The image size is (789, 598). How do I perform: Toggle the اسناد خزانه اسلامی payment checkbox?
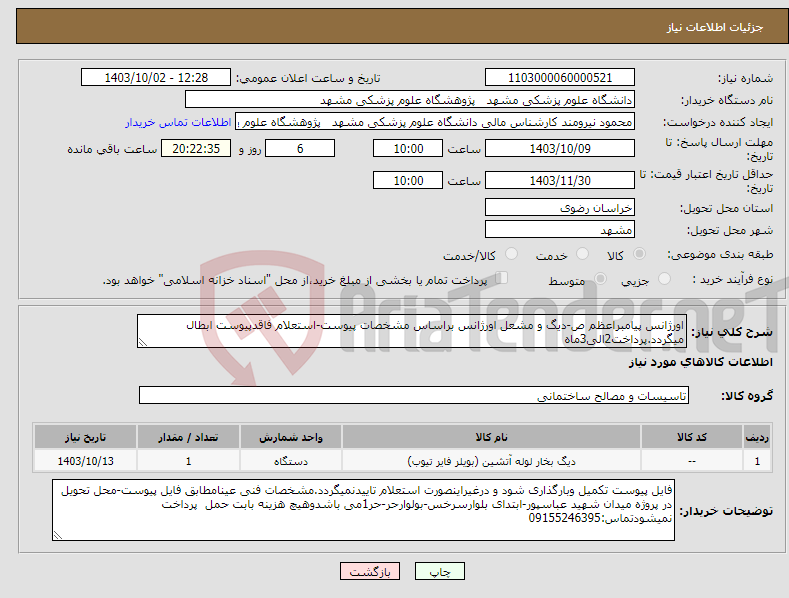(x=501, y=277)
